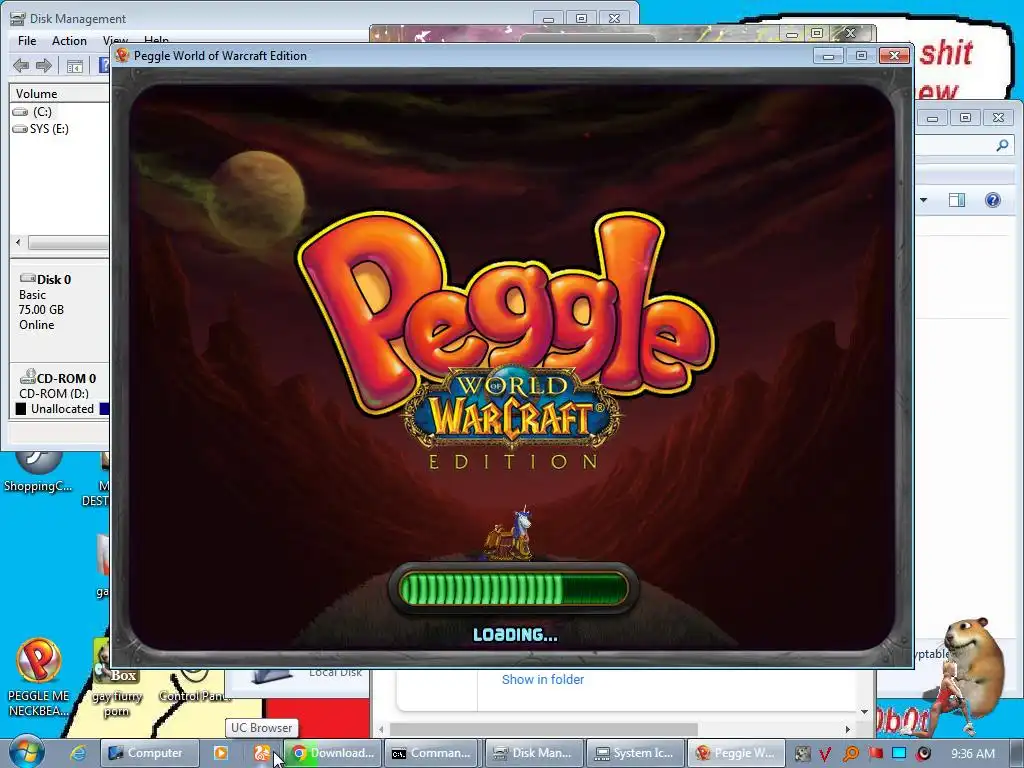Click the unicorn character above the loading bar
This screenshot has width=1024, height=768.
pyautogui.click(x=510, y=534)
